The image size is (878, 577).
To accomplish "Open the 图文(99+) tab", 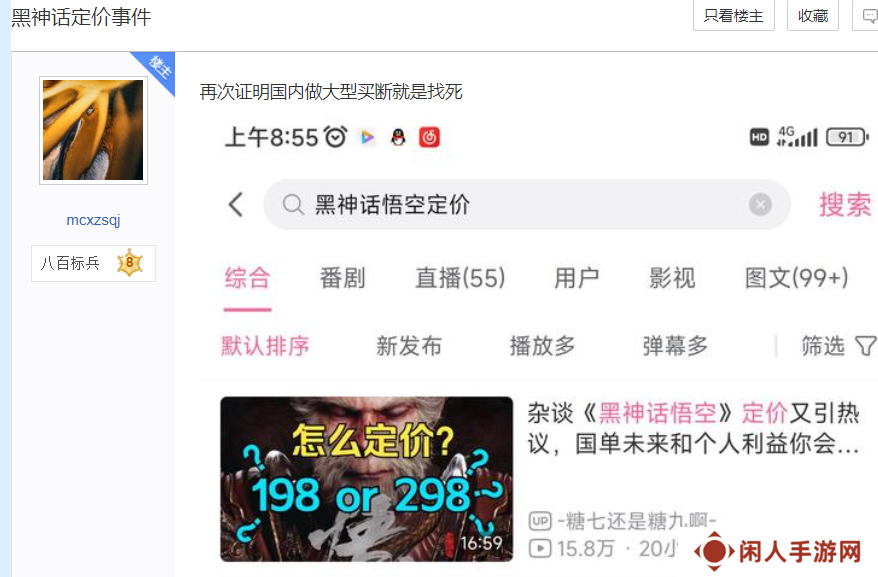I will click(x=796, y=278).
